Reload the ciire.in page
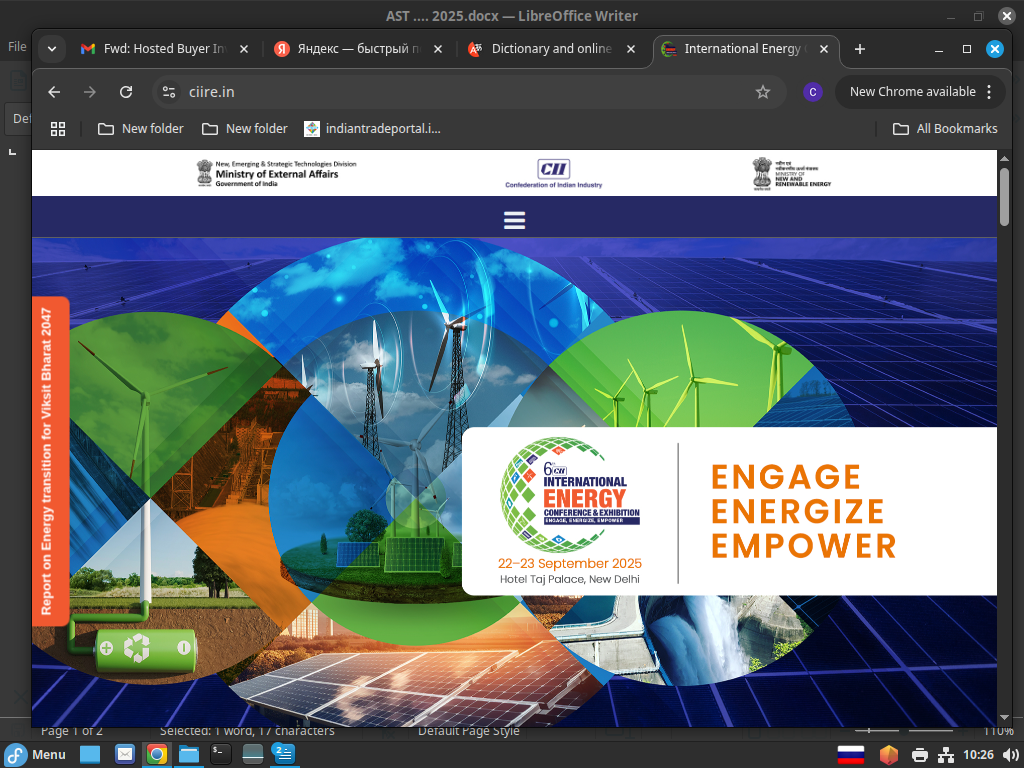Image resolution: width=1024 pixels, height=768 pixels. coord(126,92)
